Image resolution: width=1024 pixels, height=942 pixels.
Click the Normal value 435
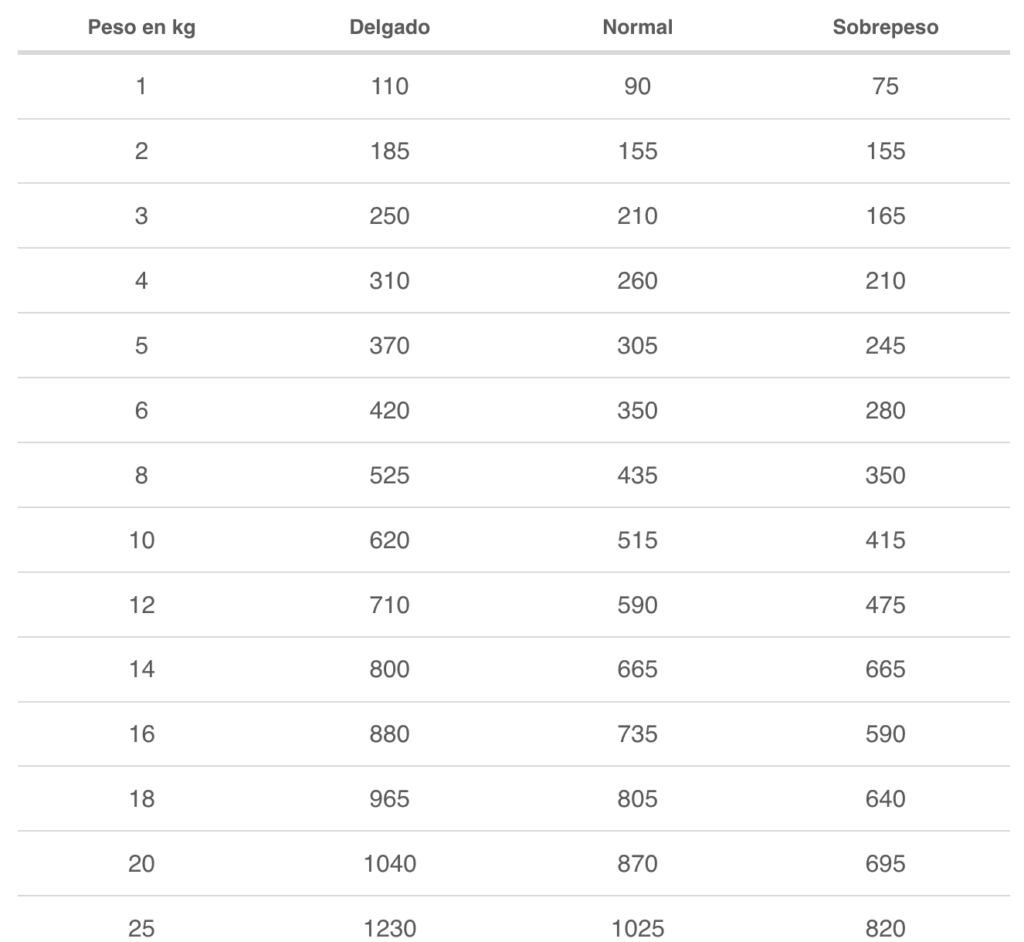point(637,475)
